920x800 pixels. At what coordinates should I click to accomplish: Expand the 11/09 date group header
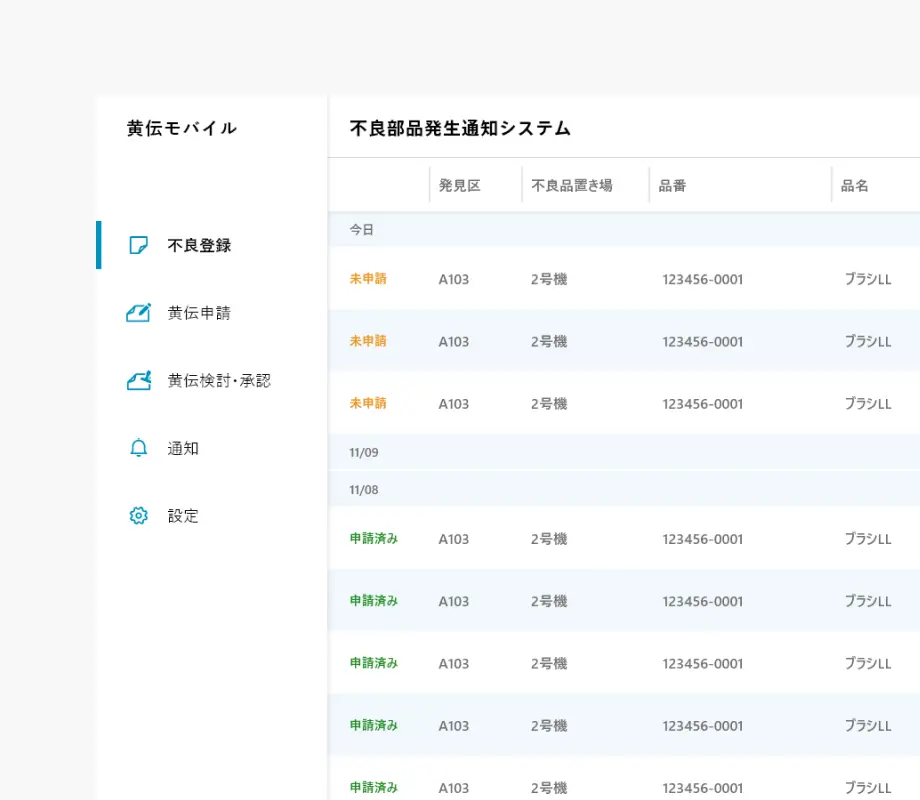click(x=364, y=453)
